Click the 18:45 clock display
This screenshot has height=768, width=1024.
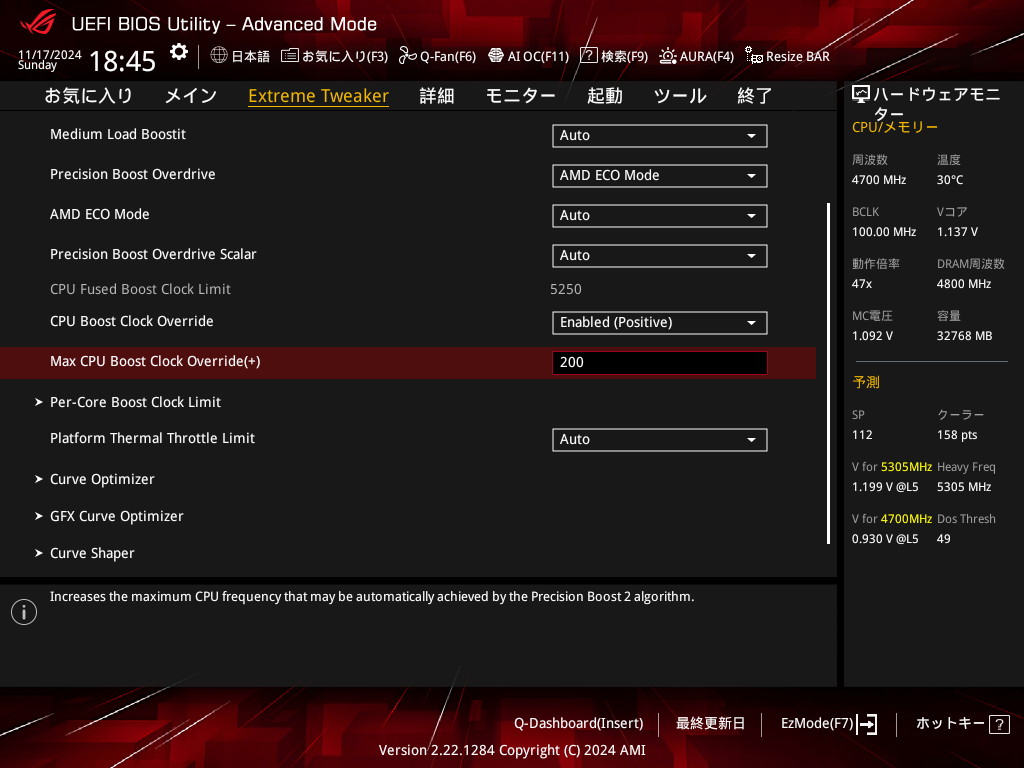122,61
